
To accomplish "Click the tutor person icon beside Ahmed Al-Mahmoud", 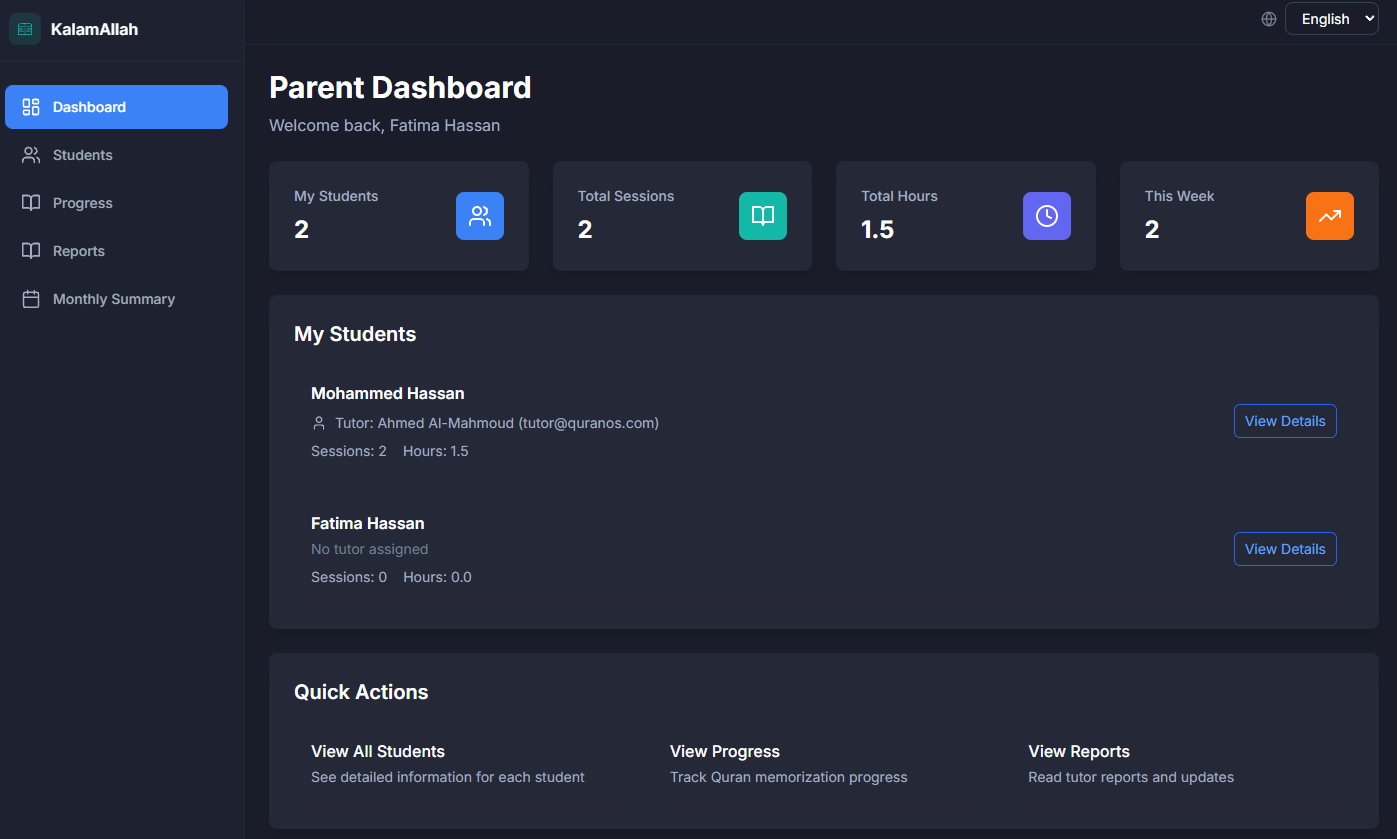I will tap(319, 423).
